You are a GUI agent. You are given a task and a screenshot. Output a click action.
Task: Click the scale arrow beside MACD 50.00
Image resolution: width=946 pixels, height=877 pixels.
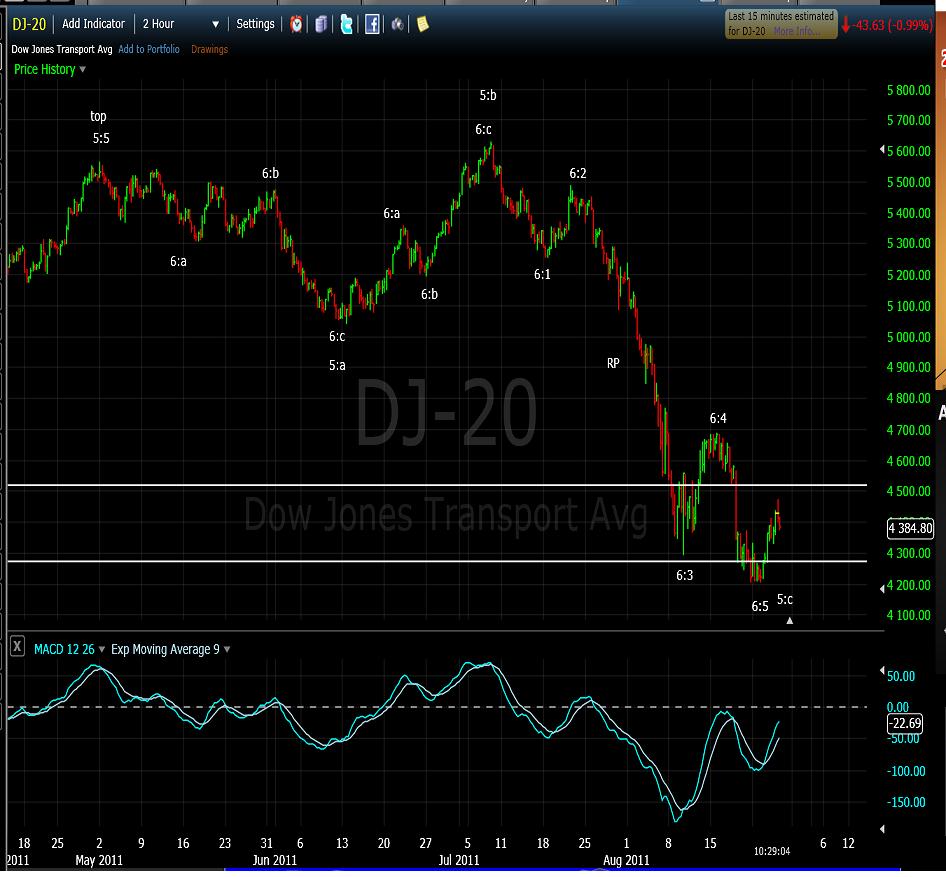coord(882,670)
